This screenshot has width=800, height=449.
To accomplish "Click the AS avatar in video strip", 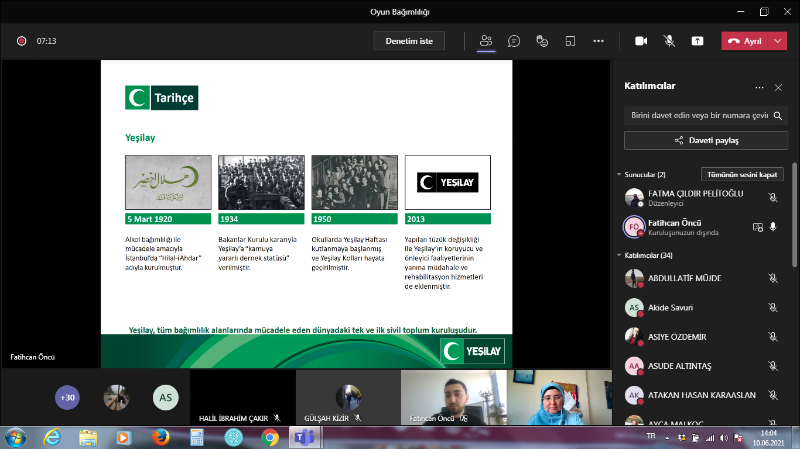I will 165,397.
